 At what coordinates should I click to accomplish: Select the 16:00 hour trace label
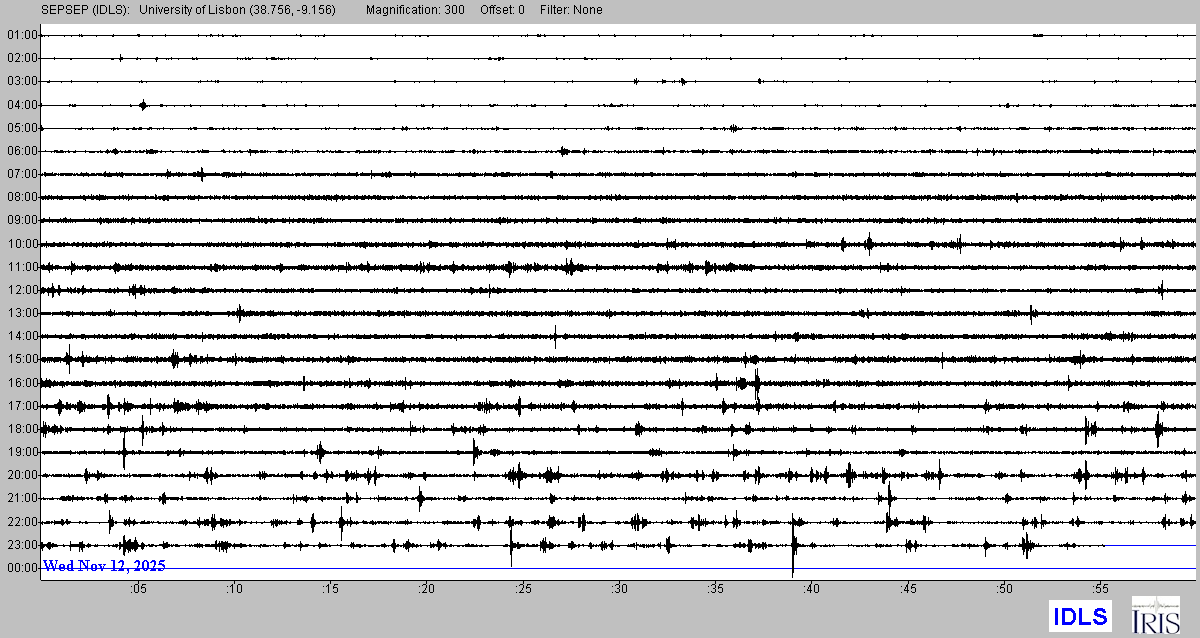pos(22,383)
